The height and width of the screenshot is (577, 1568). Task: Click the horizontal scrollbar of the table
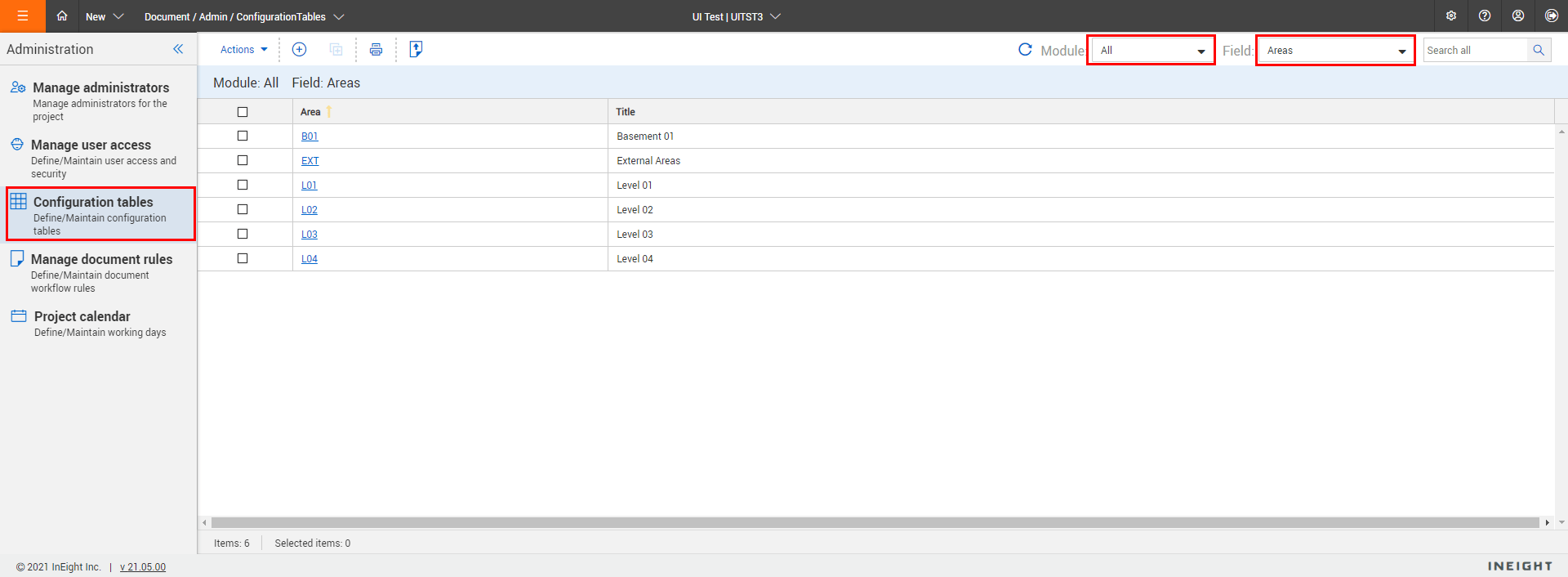[x=875, y=522]
